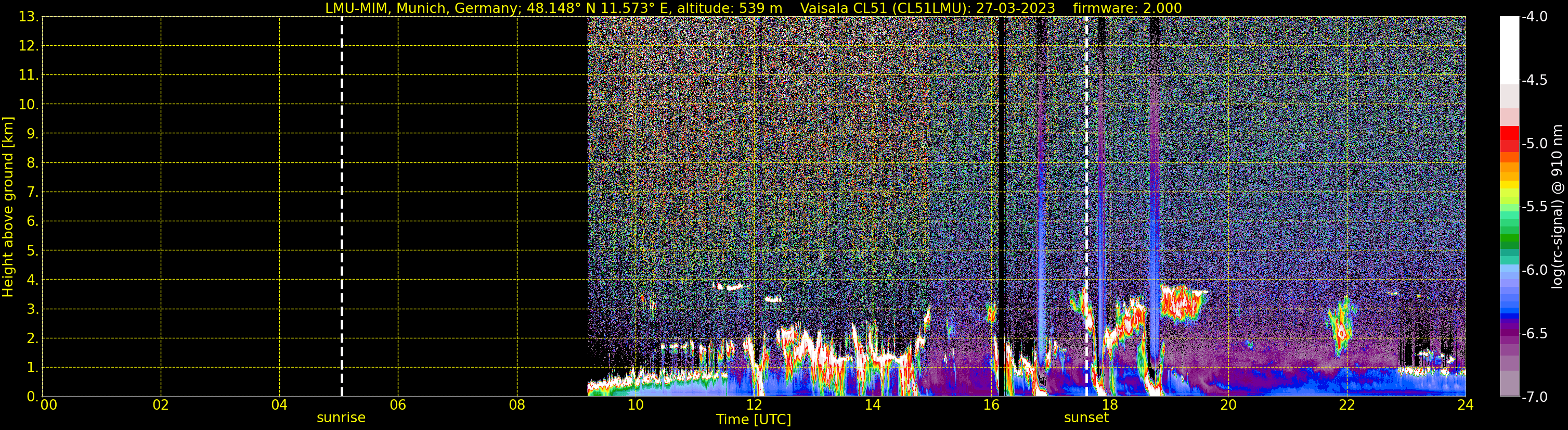Click the -7.0 colorbar tick label
This screenshot has height=430, width=1568.
pos(1534,397)
